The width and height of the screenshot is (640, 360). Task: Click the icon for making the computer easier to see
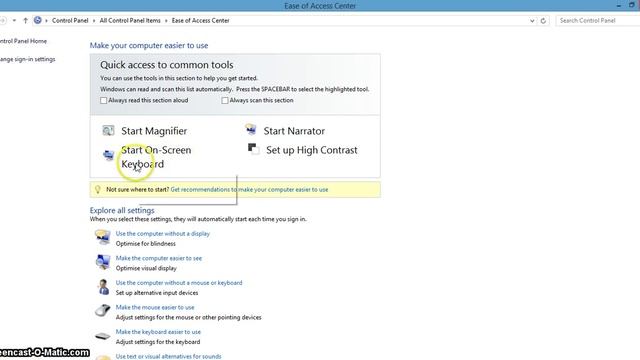click(103, 262)
